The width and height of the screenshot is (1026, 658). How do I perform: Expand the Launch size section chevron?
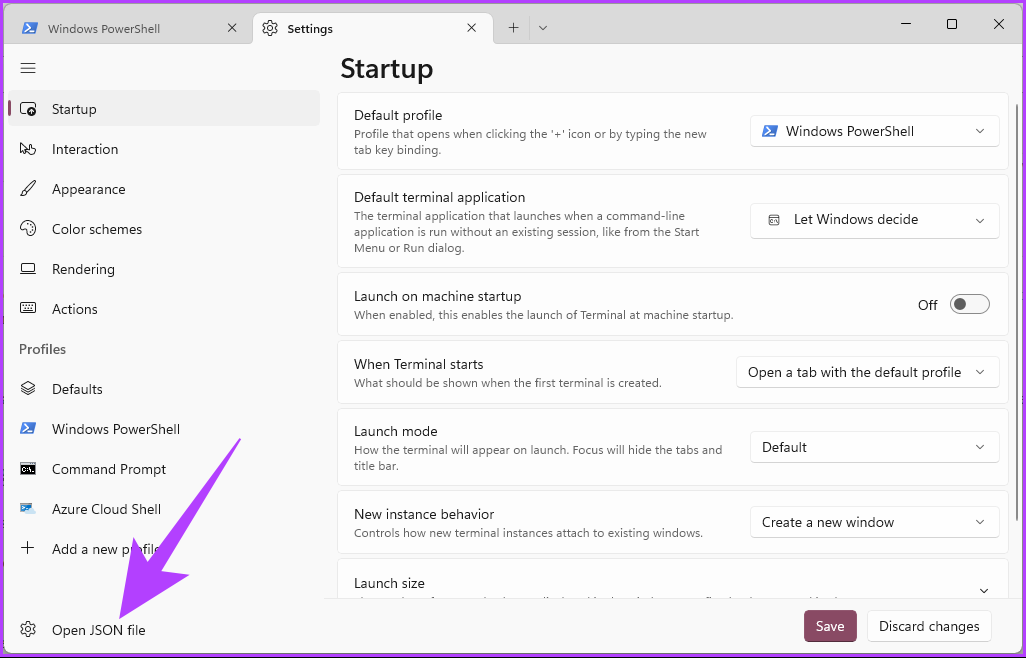pyautogui.click(x=983, y=591)
